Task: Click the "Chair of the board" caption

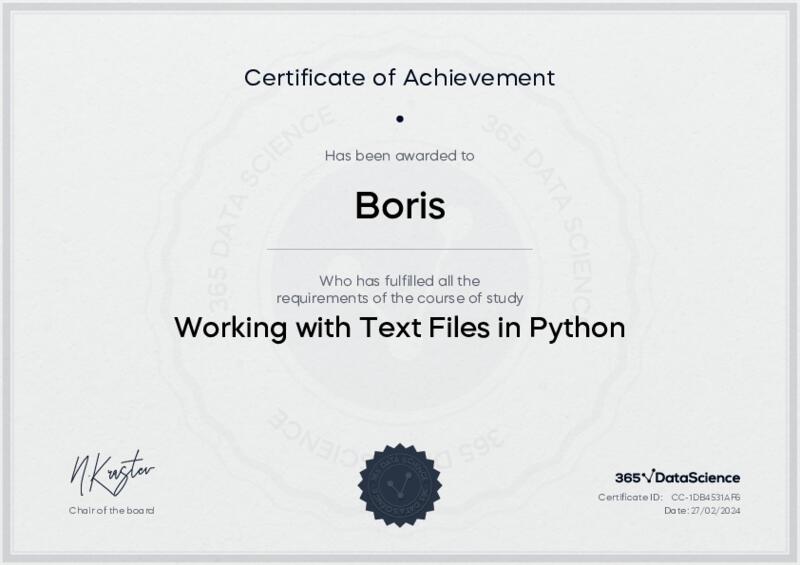Action: 111,510
